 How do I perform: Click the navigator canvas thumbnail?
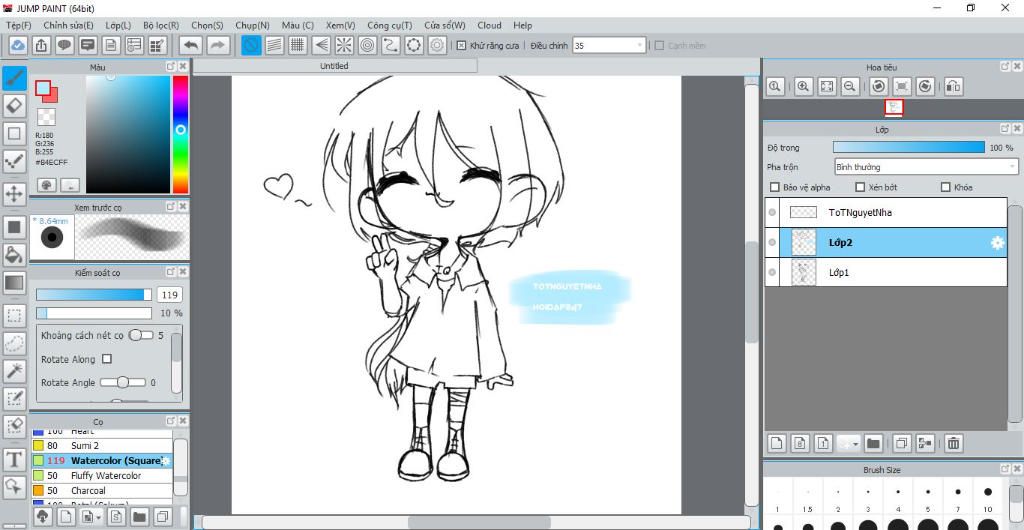(894, 108)
